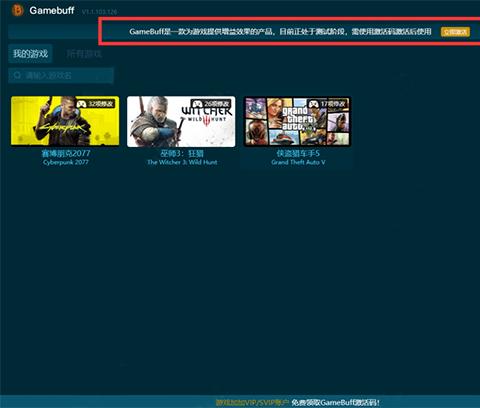
Task: Switch to the 所有游戏 tab
Action: [84, 54]
